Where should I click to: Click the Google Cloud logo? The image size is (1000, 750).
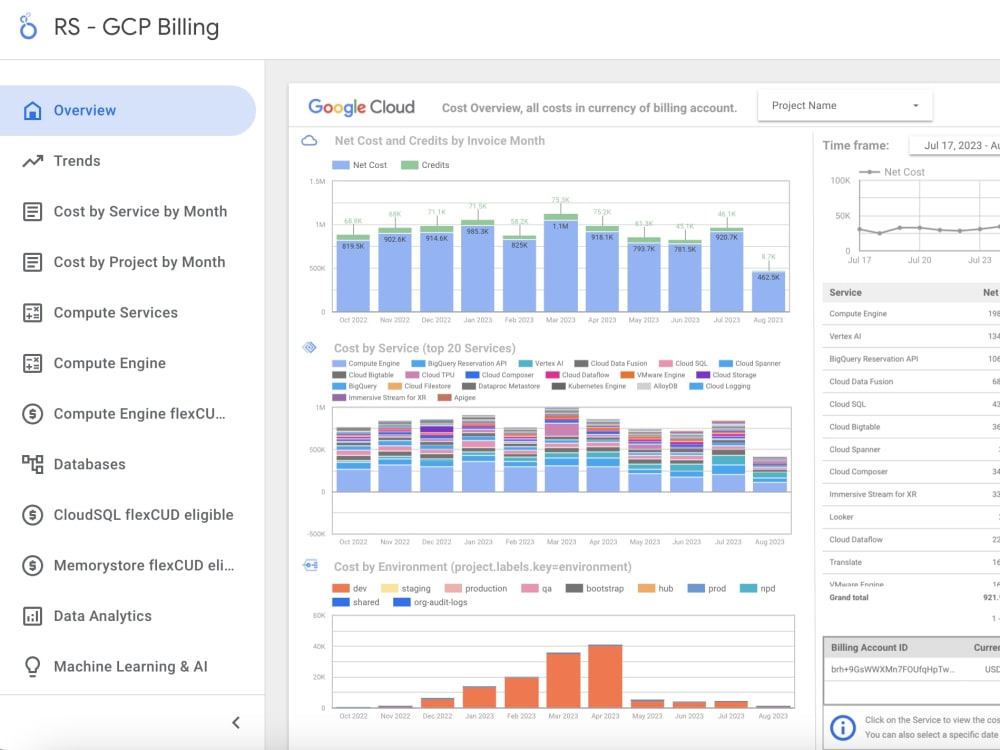click(x=362, y=105)
